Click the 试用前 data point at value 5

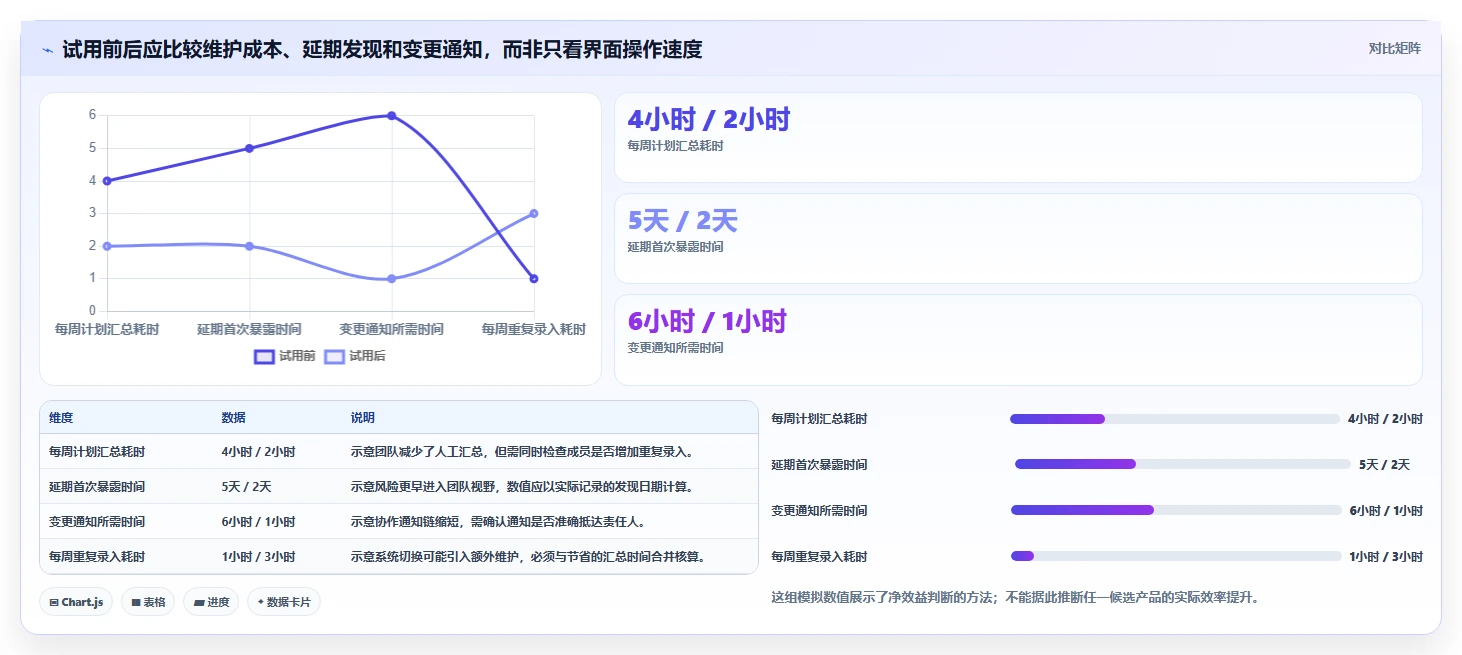[x=249, y=148]
